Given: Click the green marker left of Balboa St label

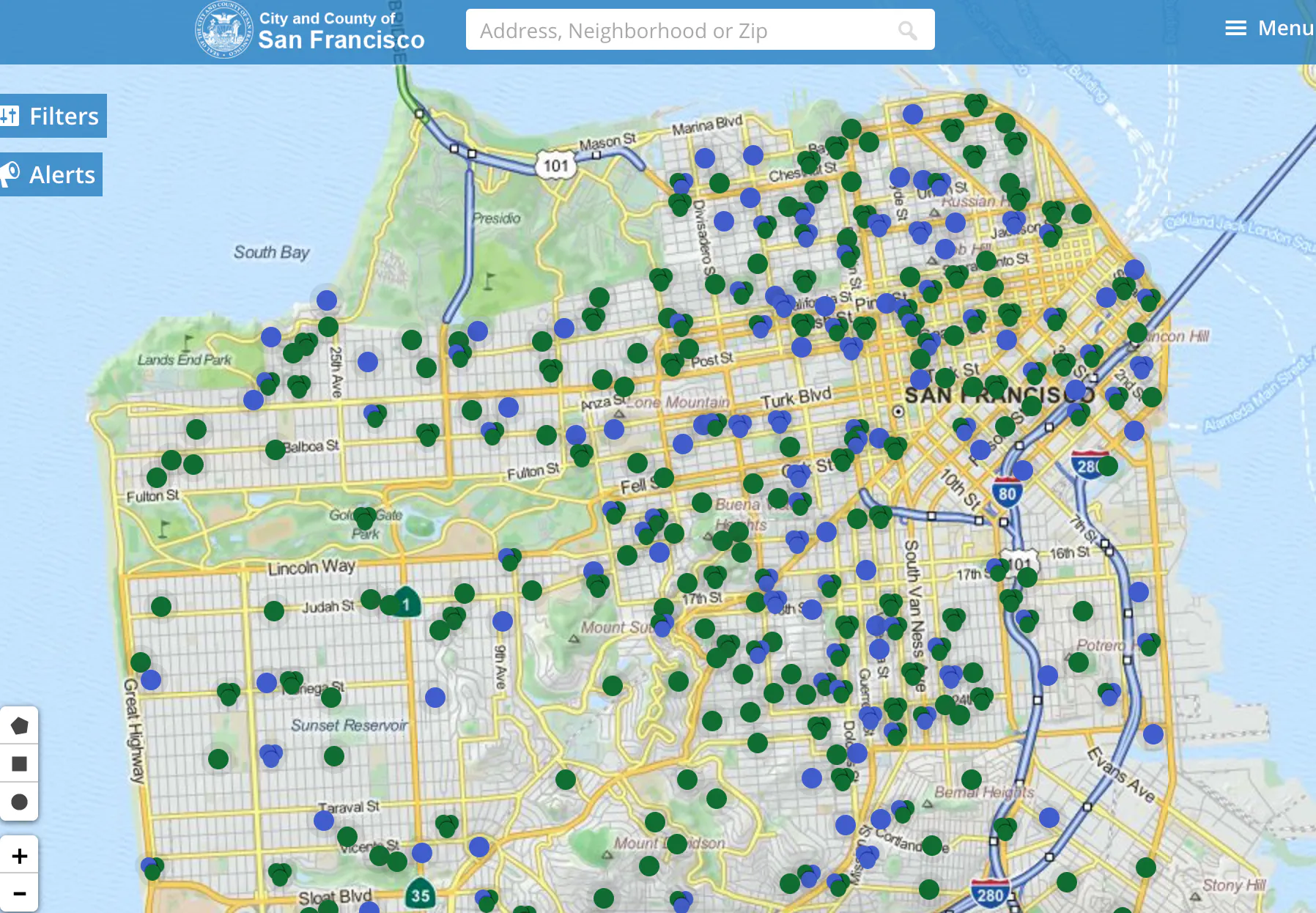Looking at the screenshot, I should (276, 450).
